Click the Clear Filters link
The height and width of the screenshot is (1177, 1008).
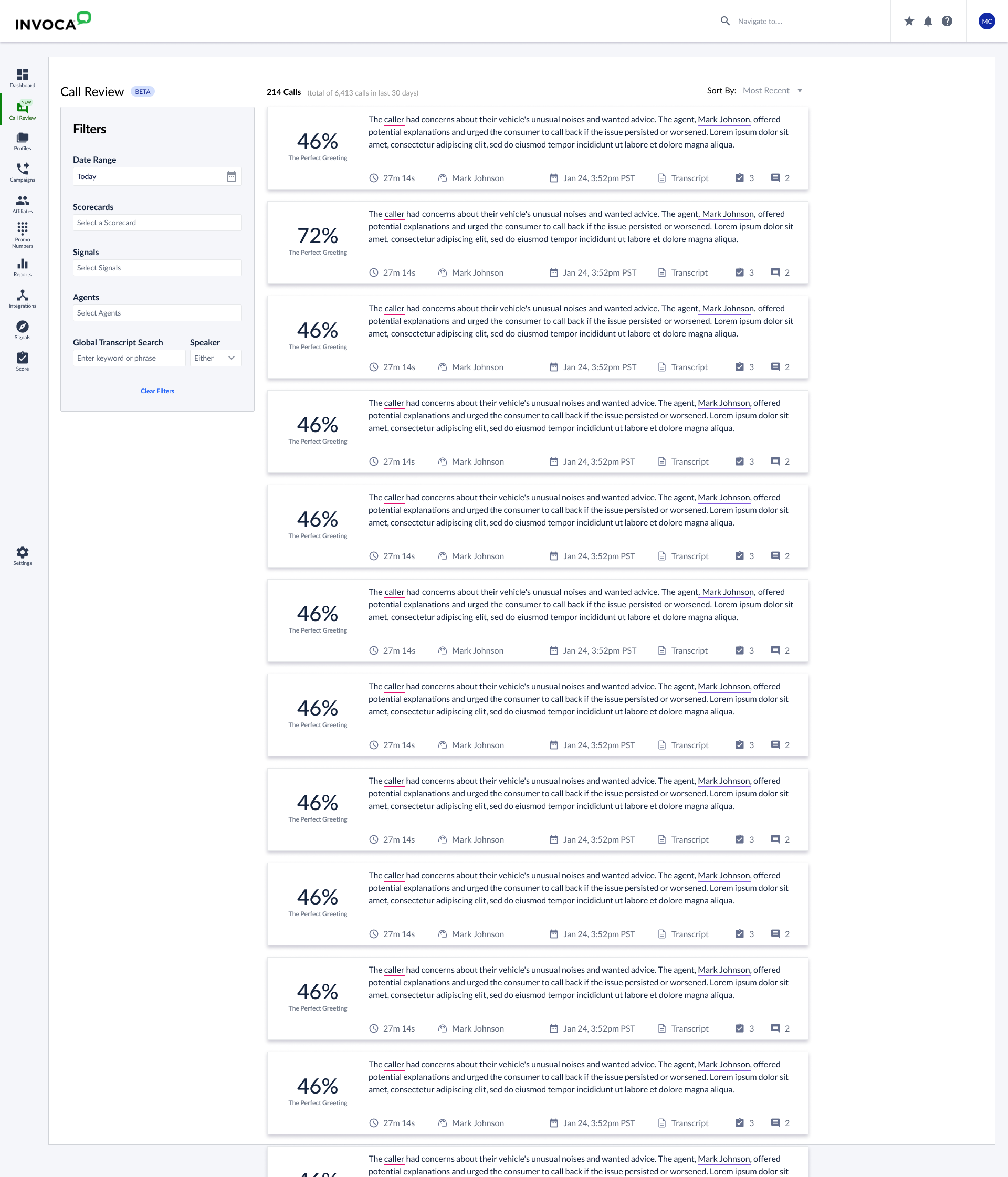[x=157, y=391]
